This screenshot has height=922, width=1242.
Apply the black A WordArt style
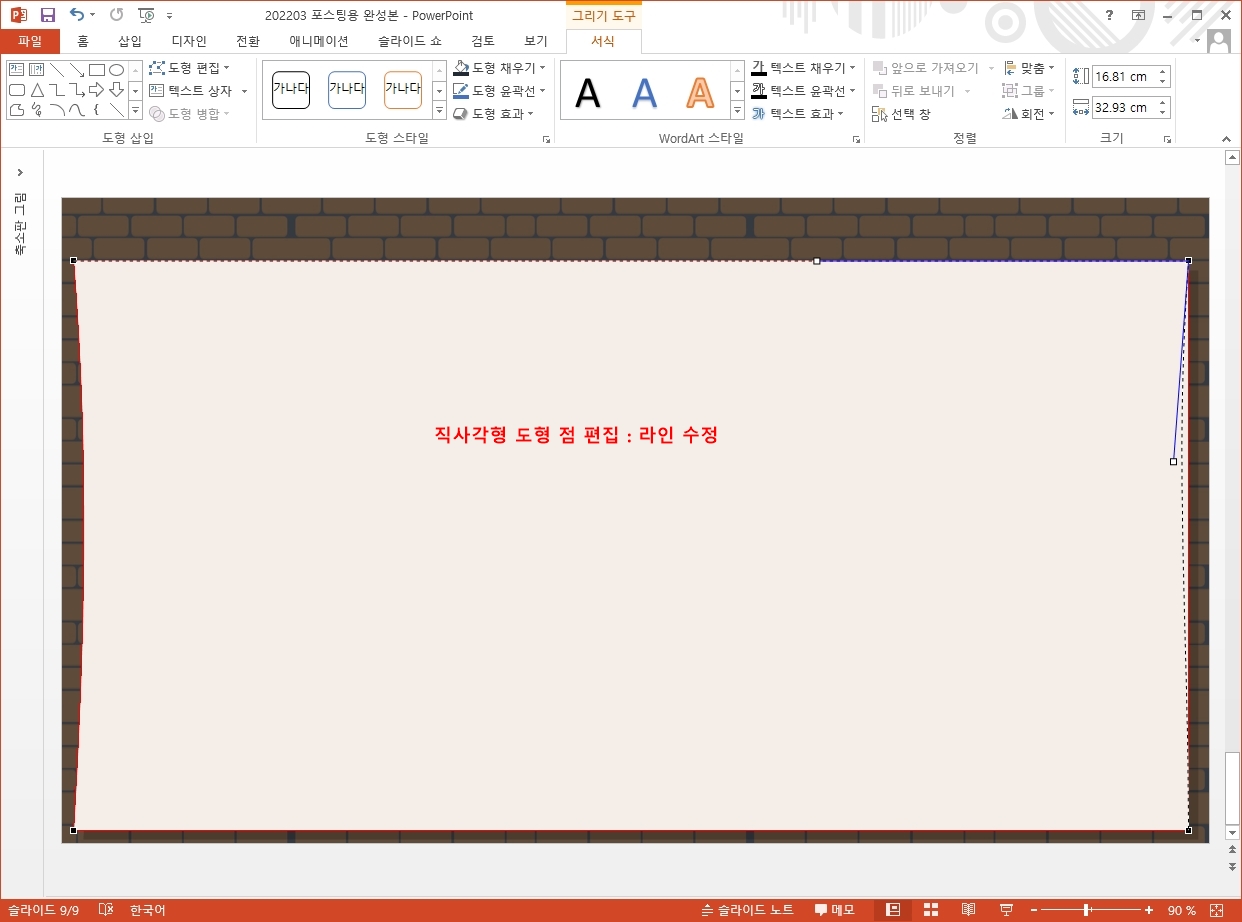click(x=588, y=93)
